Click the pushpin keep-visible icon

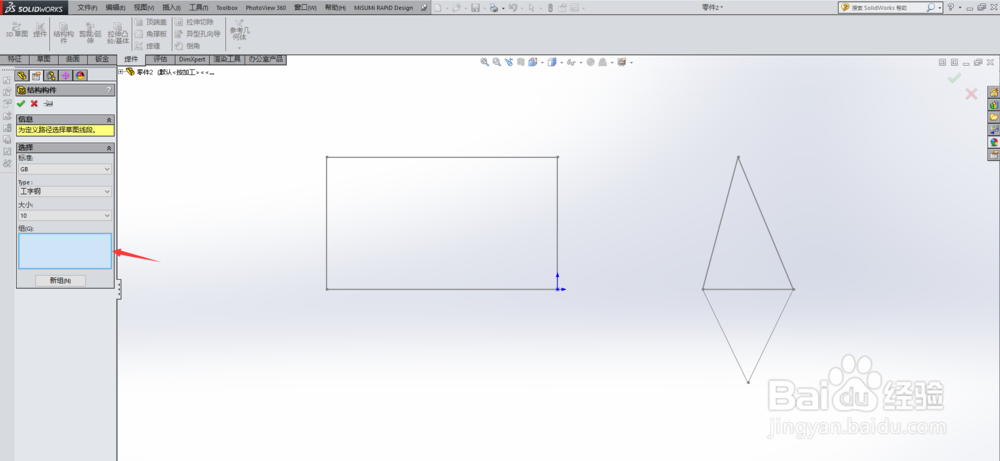pyautogui.click(x=48, y=103)
